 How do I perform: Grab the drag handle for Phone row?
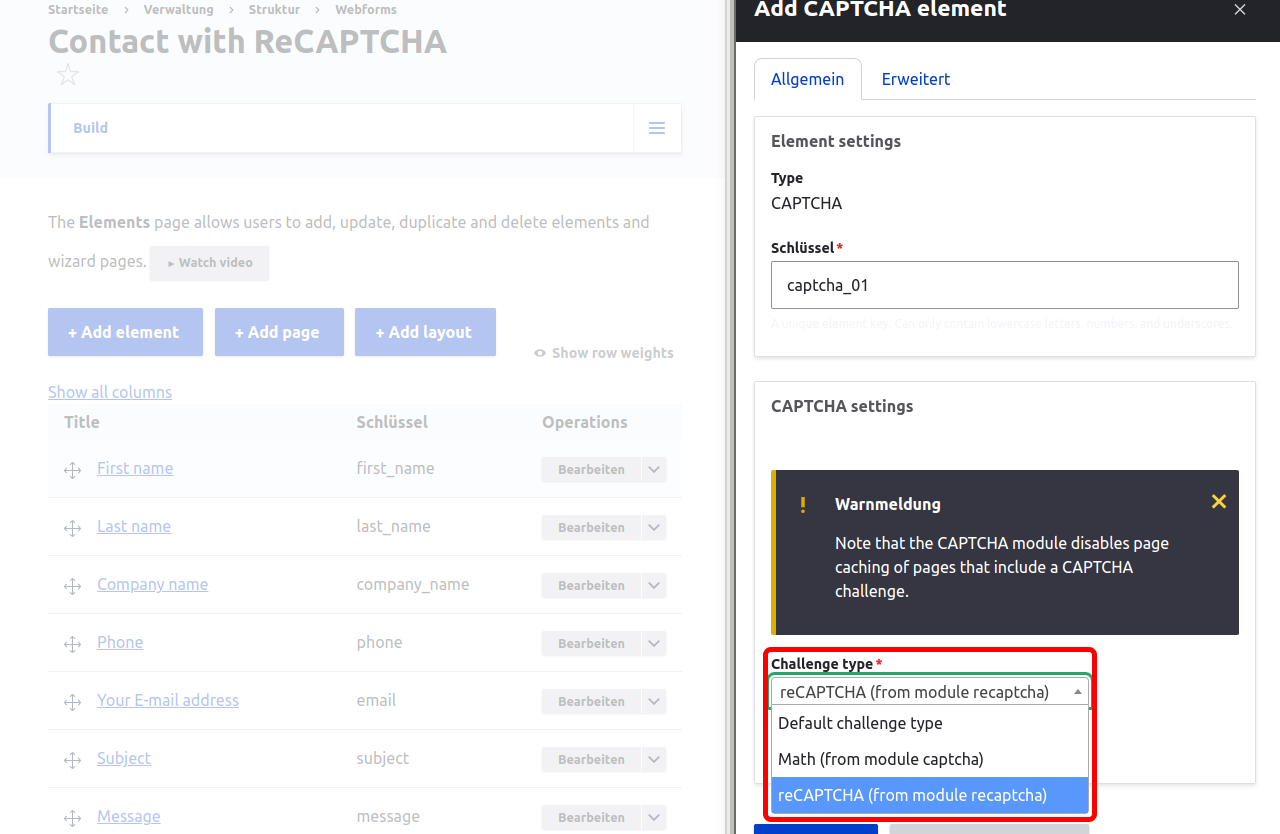72,644
